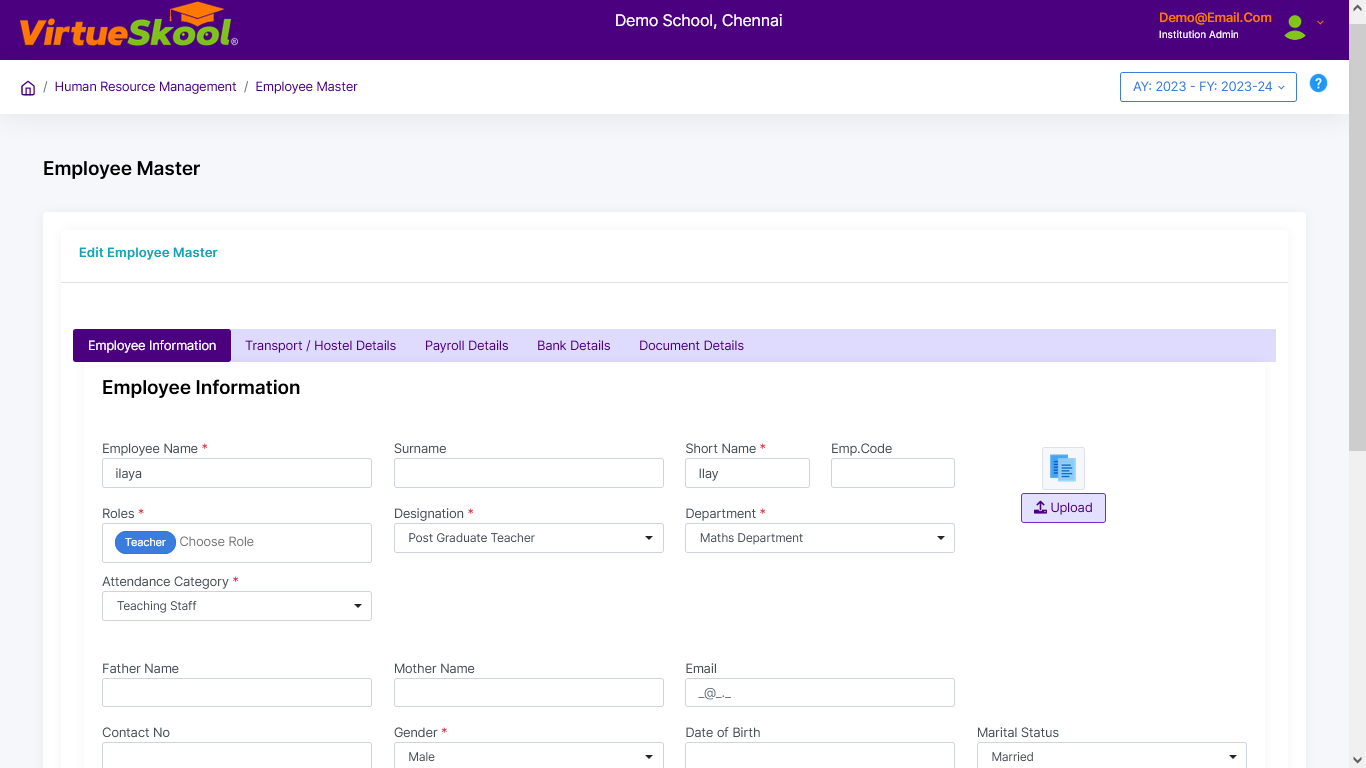
Task: Open the Designation dropdown
Action: pyautogui.click(x=529, y=538)
